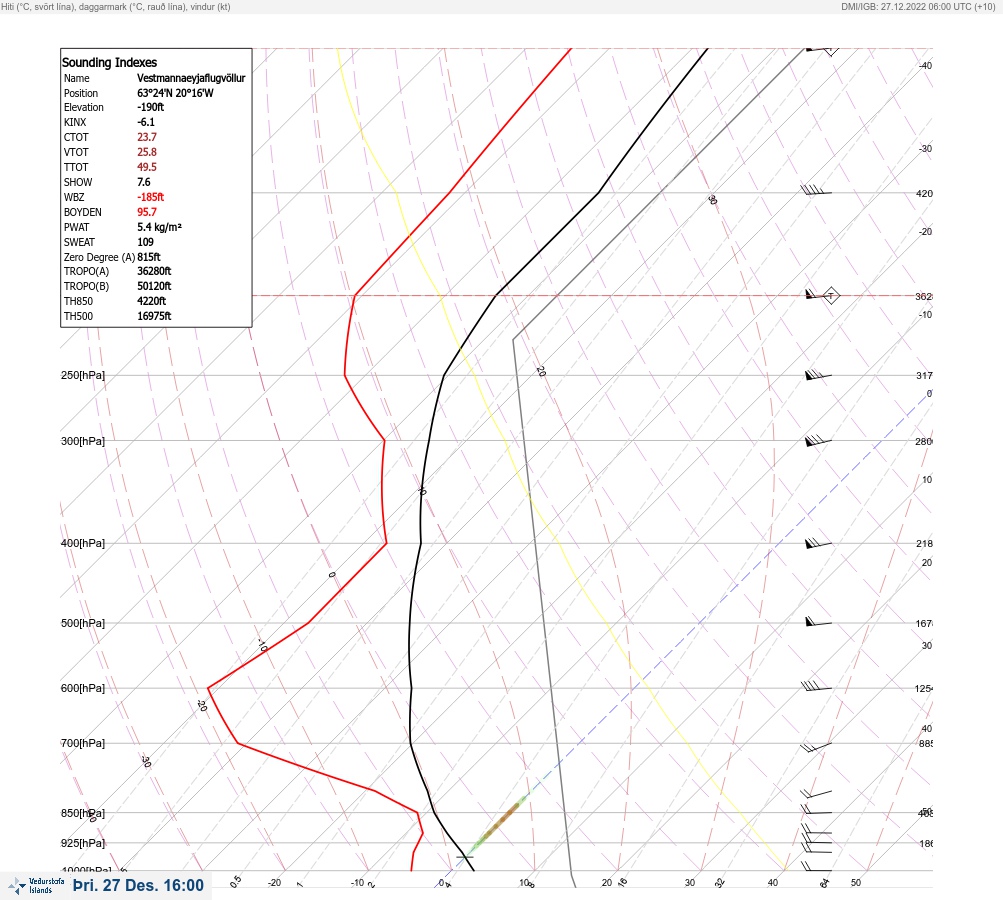Click the wind barb at 500 hPa
Image resolution: width=1003 pixels, height=900 pixels.
coord(818,622)
